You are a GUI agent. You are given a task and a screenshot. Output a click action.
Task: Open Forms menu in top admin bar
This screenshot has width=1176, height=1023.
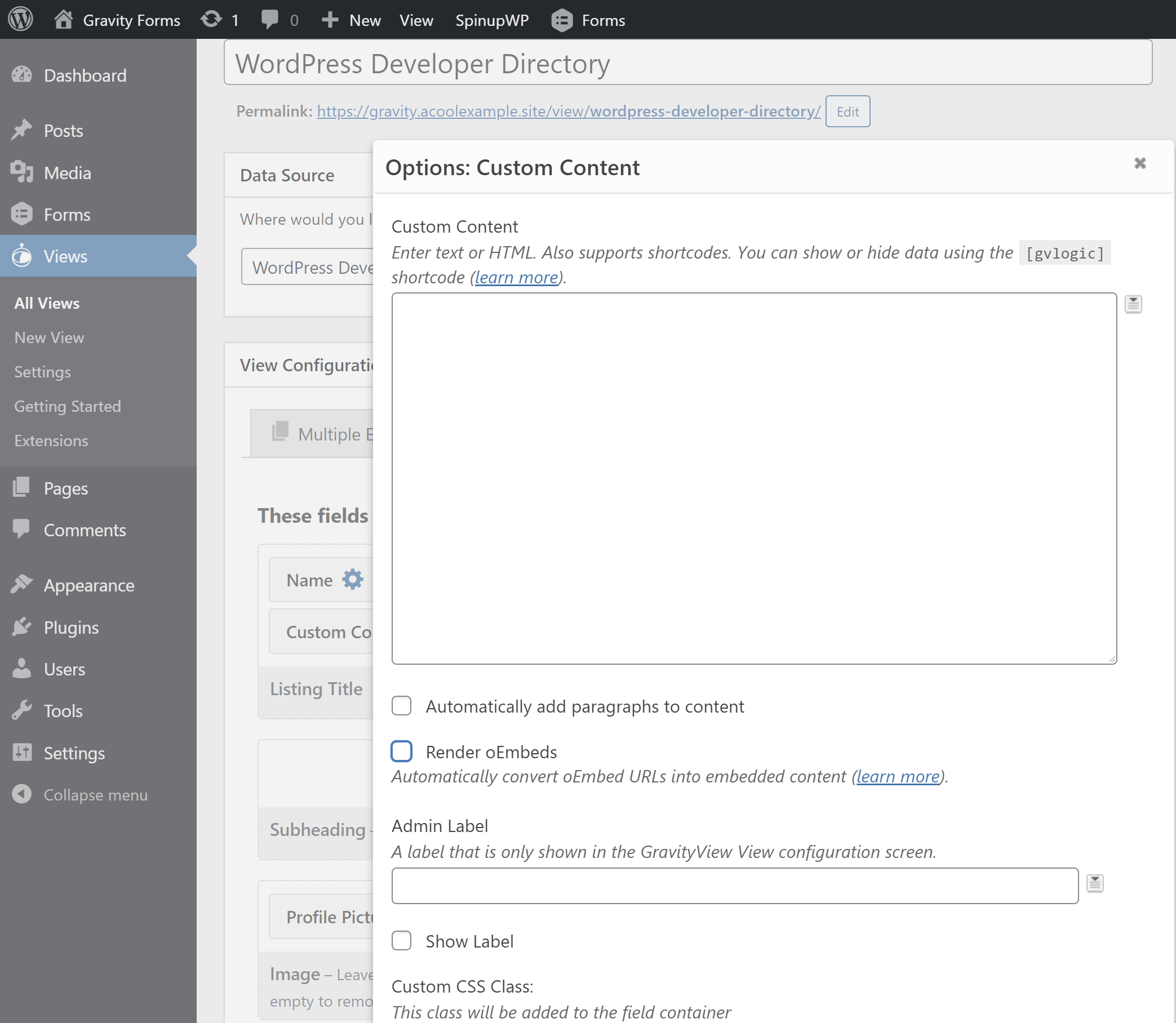(588, 20)
